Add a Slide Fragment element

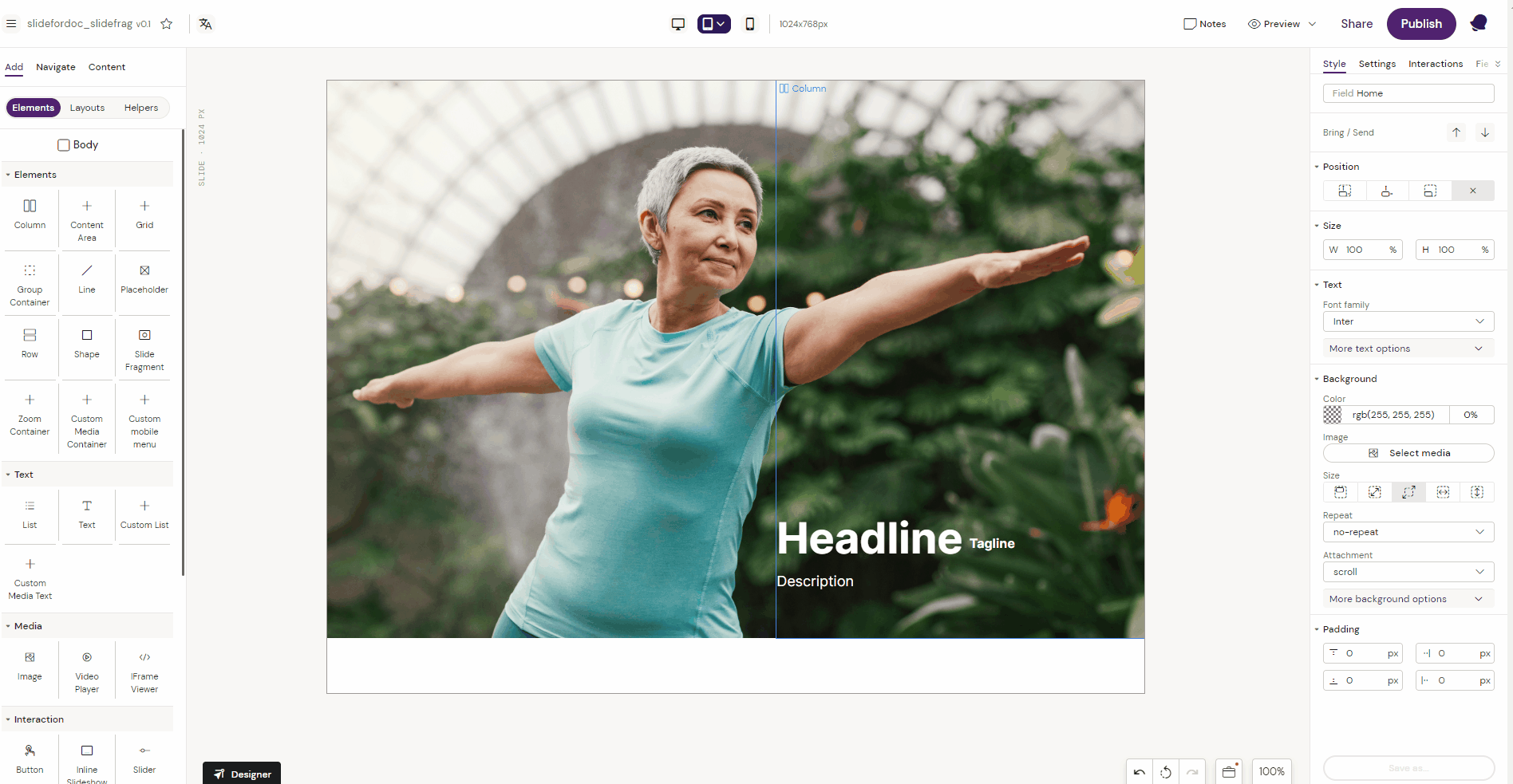pos(144,349)
